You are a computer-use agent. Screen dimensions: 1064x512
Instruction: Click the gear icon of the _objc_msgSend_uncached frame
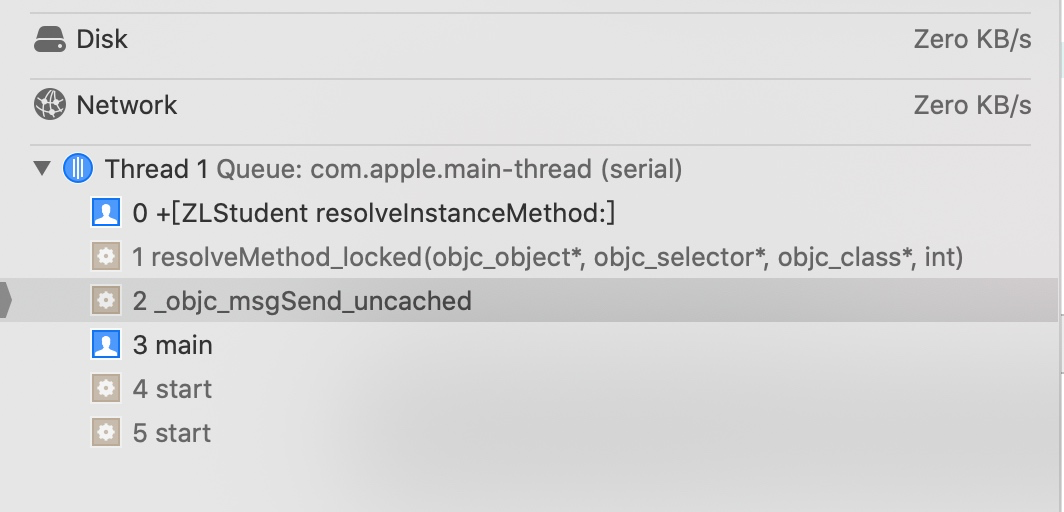click(106, 300)
